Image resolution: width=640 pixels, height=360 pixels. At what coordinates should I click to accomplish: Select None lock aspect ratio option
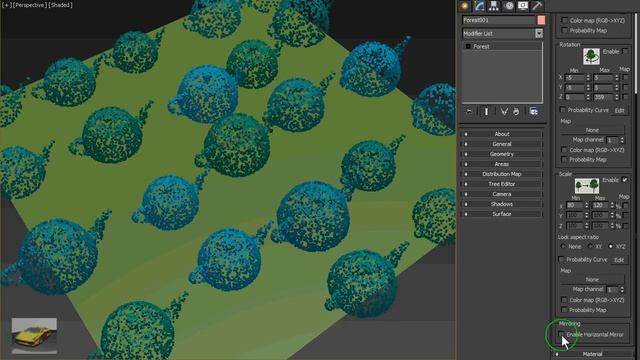563,247
